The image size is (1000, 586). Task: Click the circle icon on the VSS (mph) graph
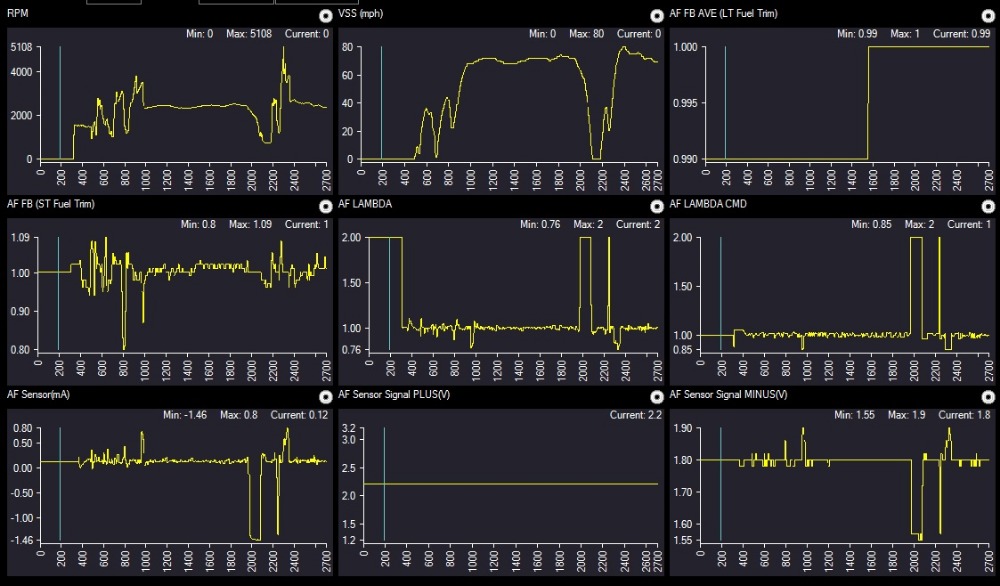[657, 16]
